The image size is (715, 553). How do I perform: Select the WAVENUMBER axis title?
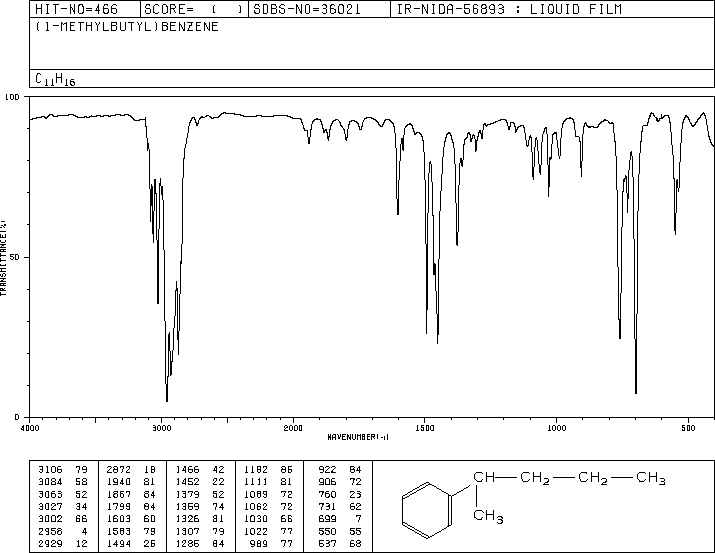(358, 437)
